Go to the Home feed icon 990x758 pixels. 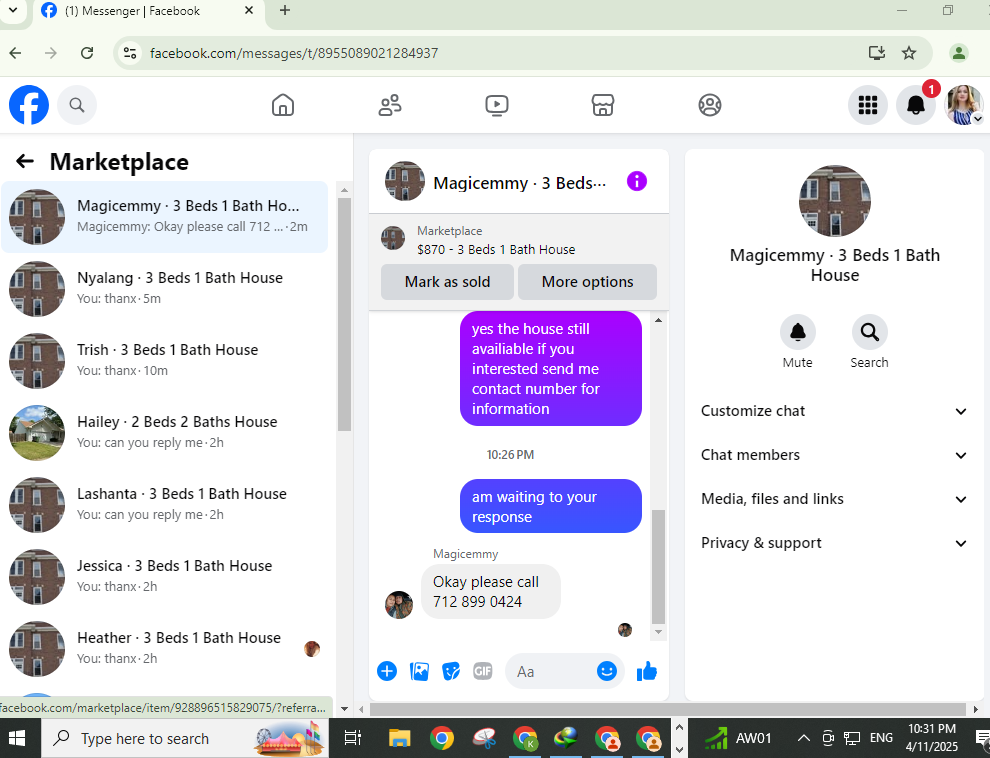(x=283, y=105)
